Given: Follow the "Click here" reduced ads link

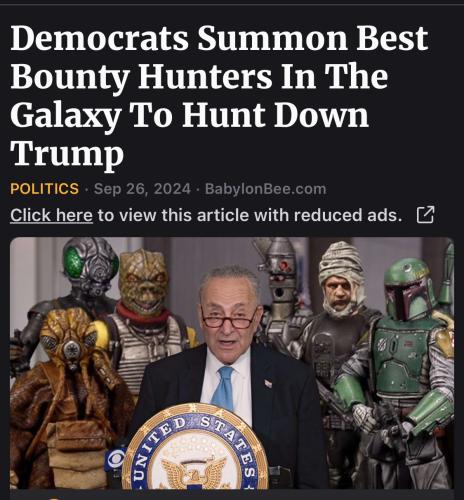Looking at the screenshot, I should [51, 215].
